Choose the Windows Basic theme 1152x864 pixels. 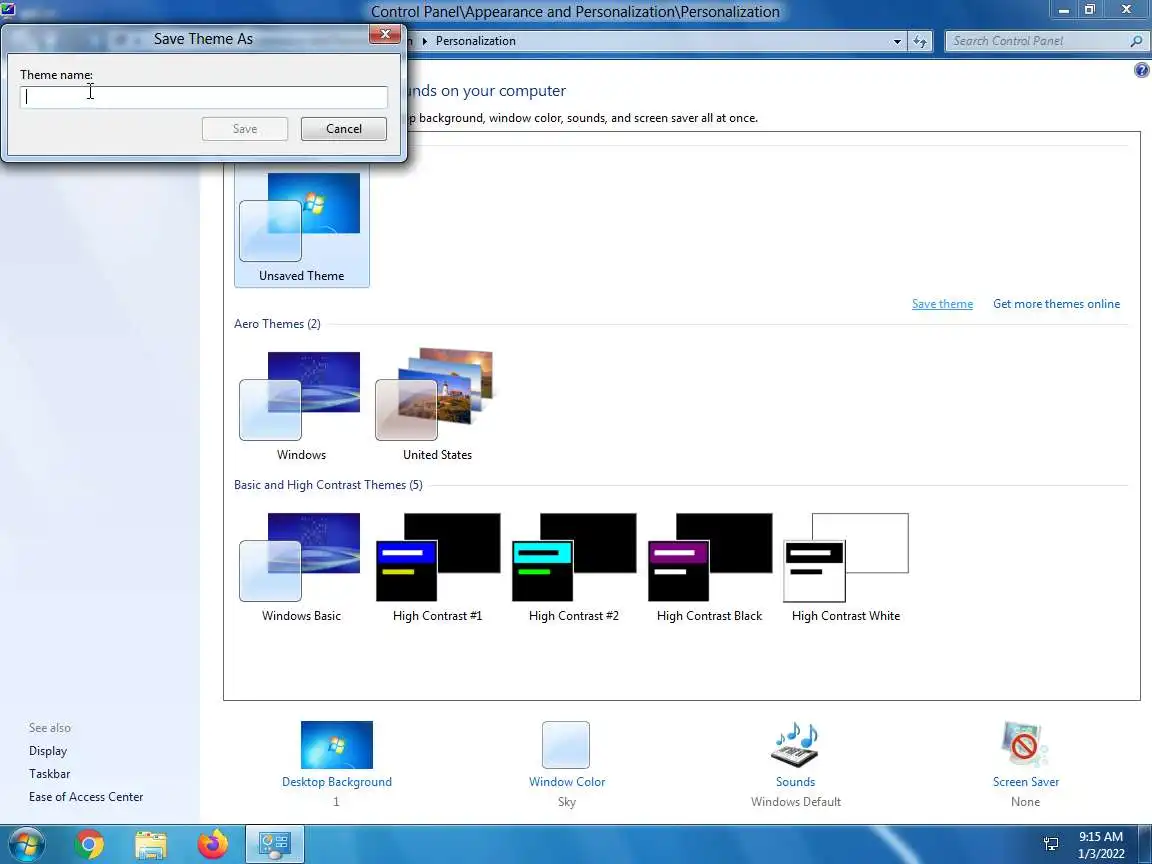[301, 567]
